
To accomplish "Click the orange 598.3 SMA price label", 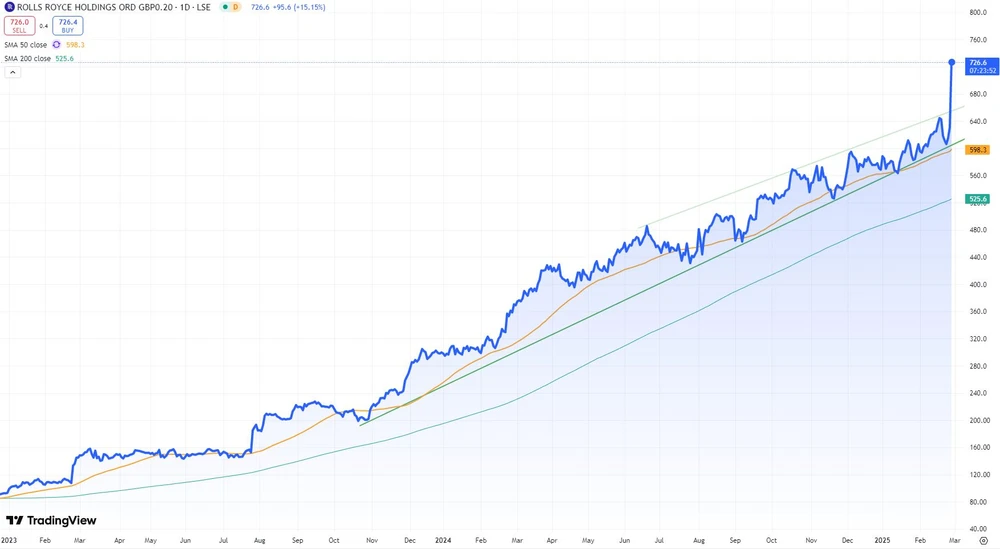I will [x=977, y=150].
